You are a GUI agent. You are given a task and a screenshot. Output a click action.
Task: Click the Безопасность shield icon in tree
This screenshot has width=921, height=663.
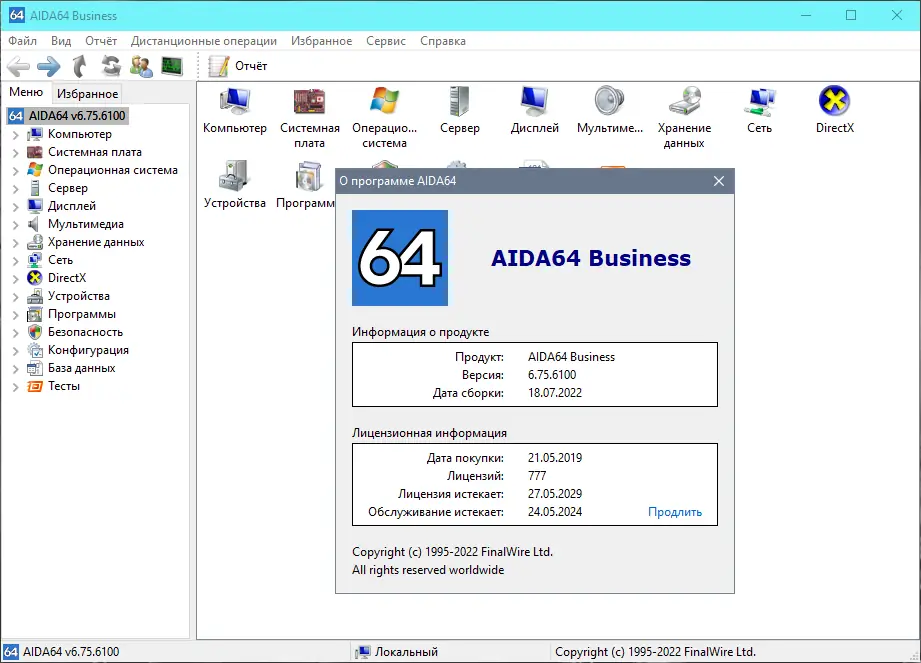pyautogui.click(x=35, y=332)
